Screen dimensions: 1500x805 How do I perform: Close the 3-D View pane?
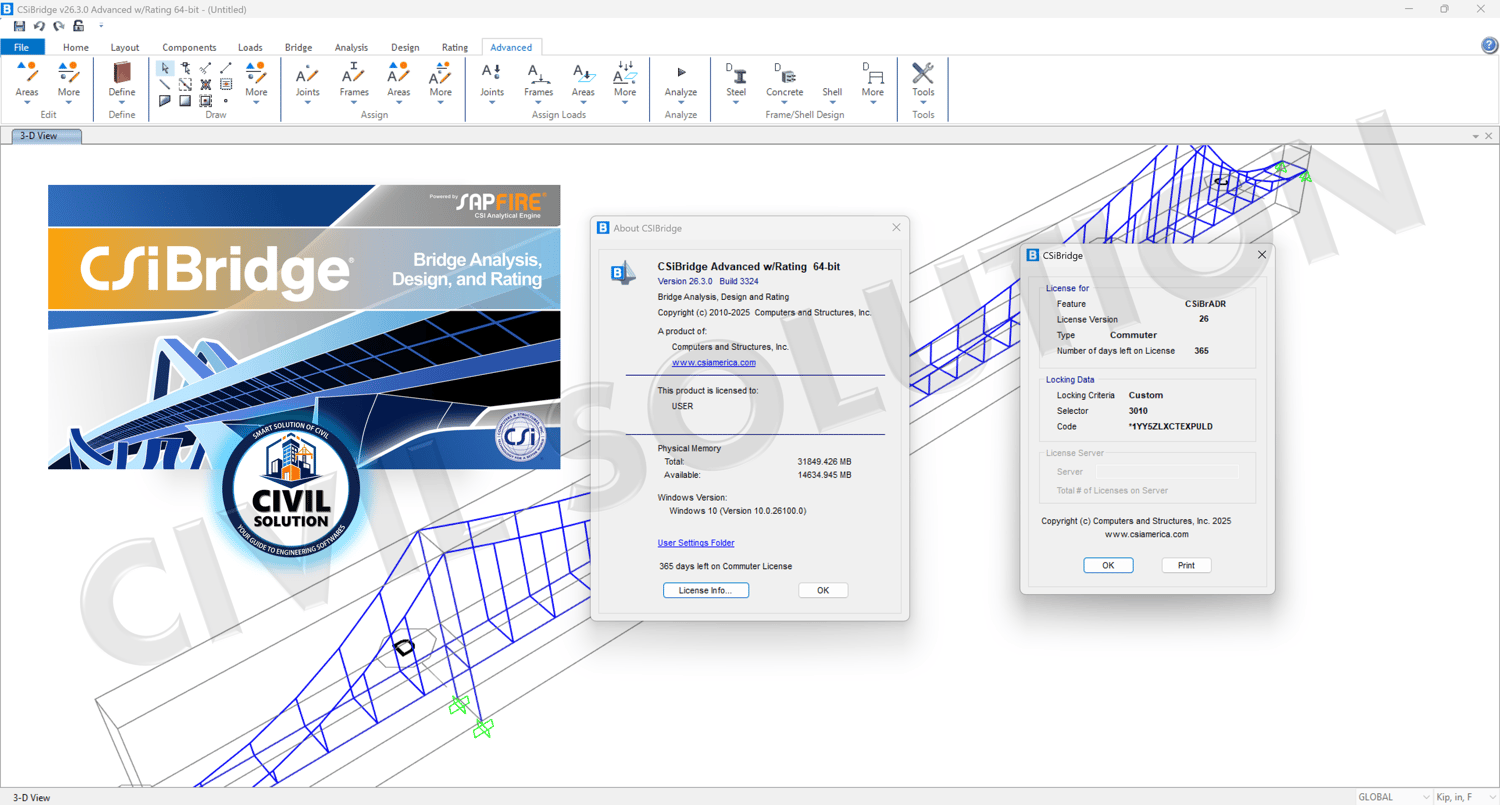1489,136
